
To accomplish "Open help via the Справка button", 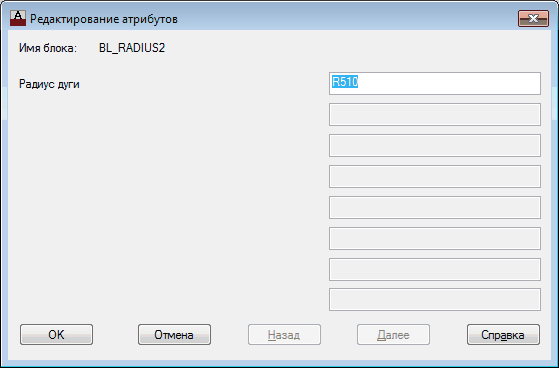I will pos(503,334).
